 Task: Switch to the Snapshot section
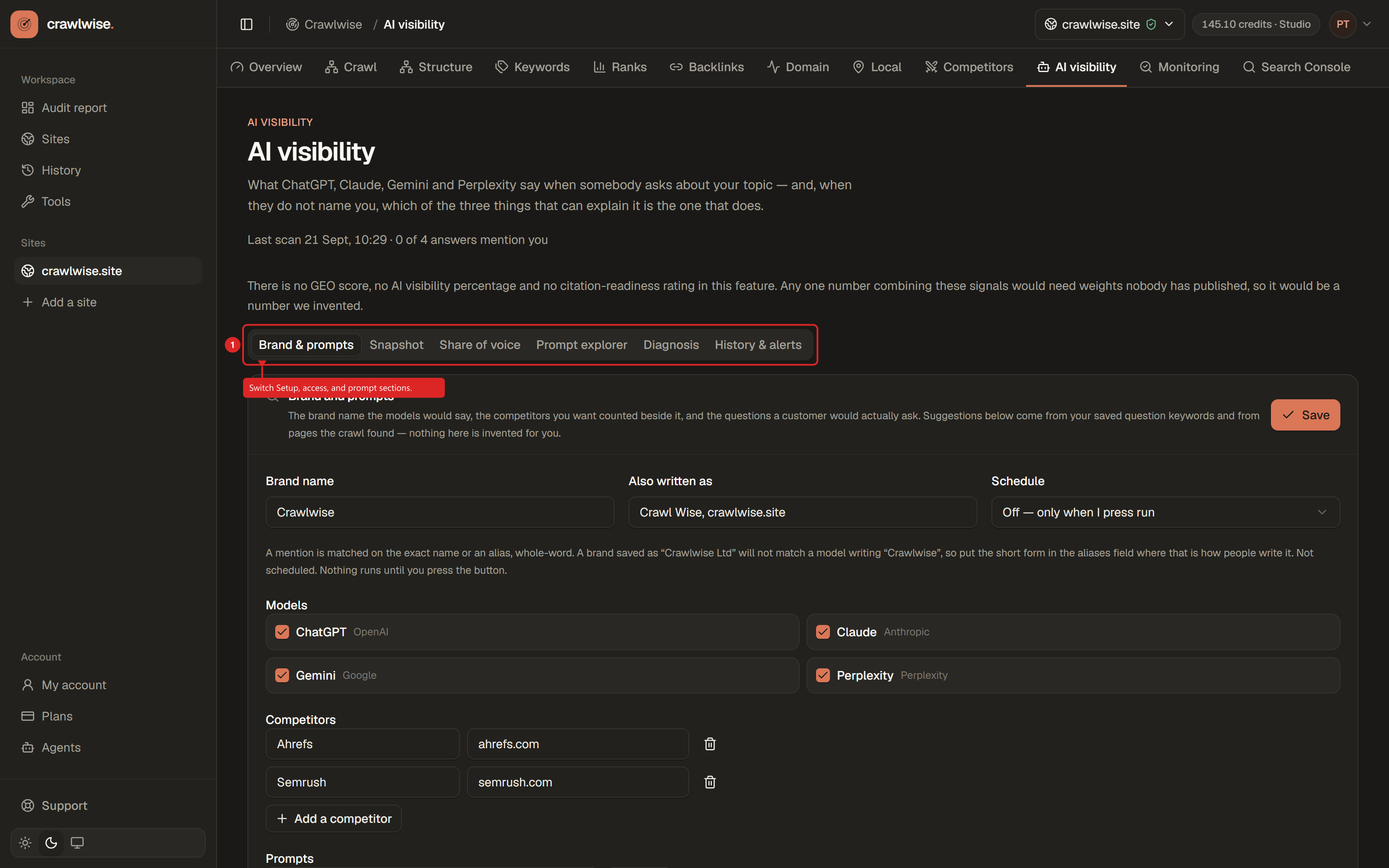(397, 345)
